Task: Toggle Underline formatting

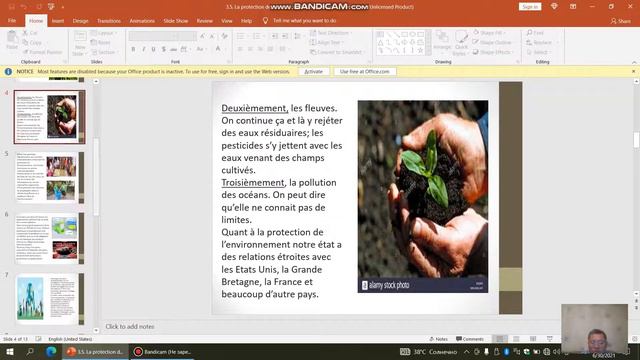Action: (153, 49)
